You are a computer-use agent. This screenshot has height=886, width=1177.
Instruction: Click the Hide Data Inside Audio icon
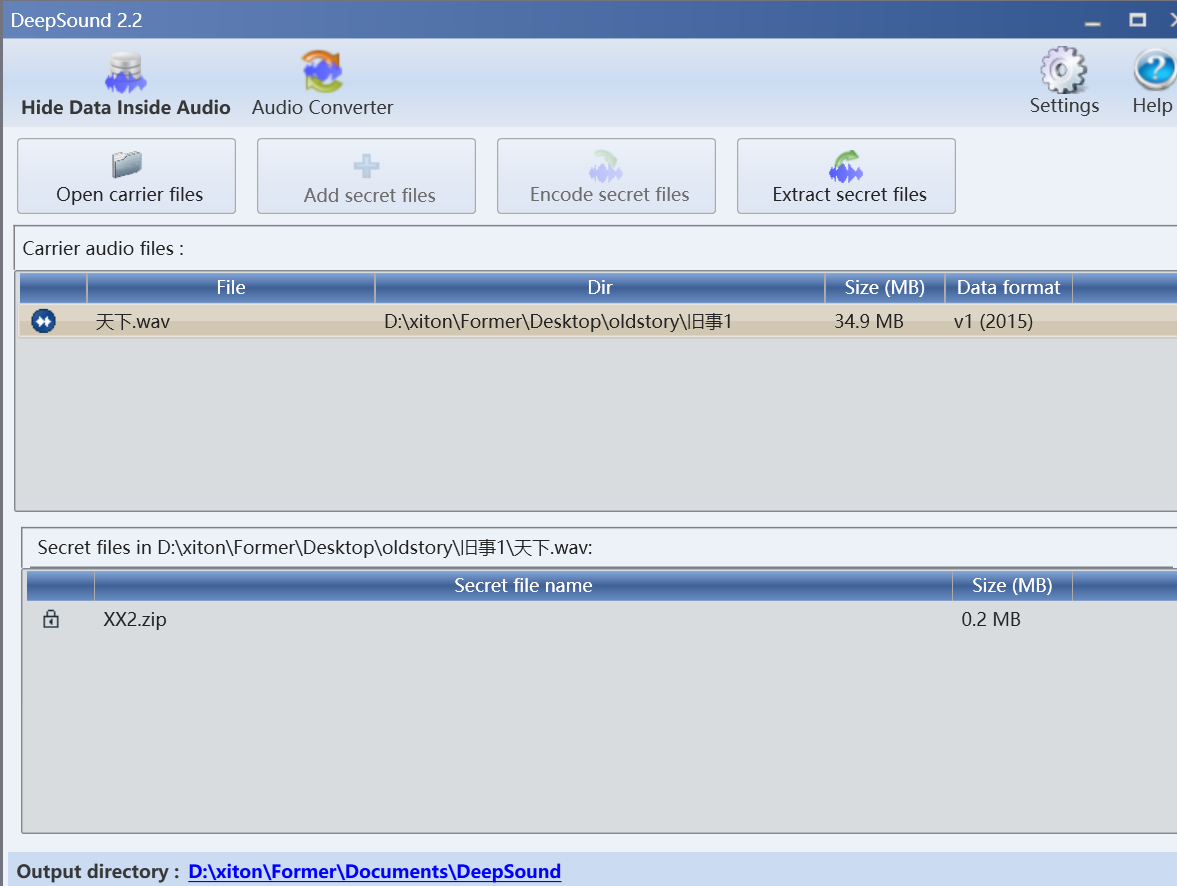point(125,74)
